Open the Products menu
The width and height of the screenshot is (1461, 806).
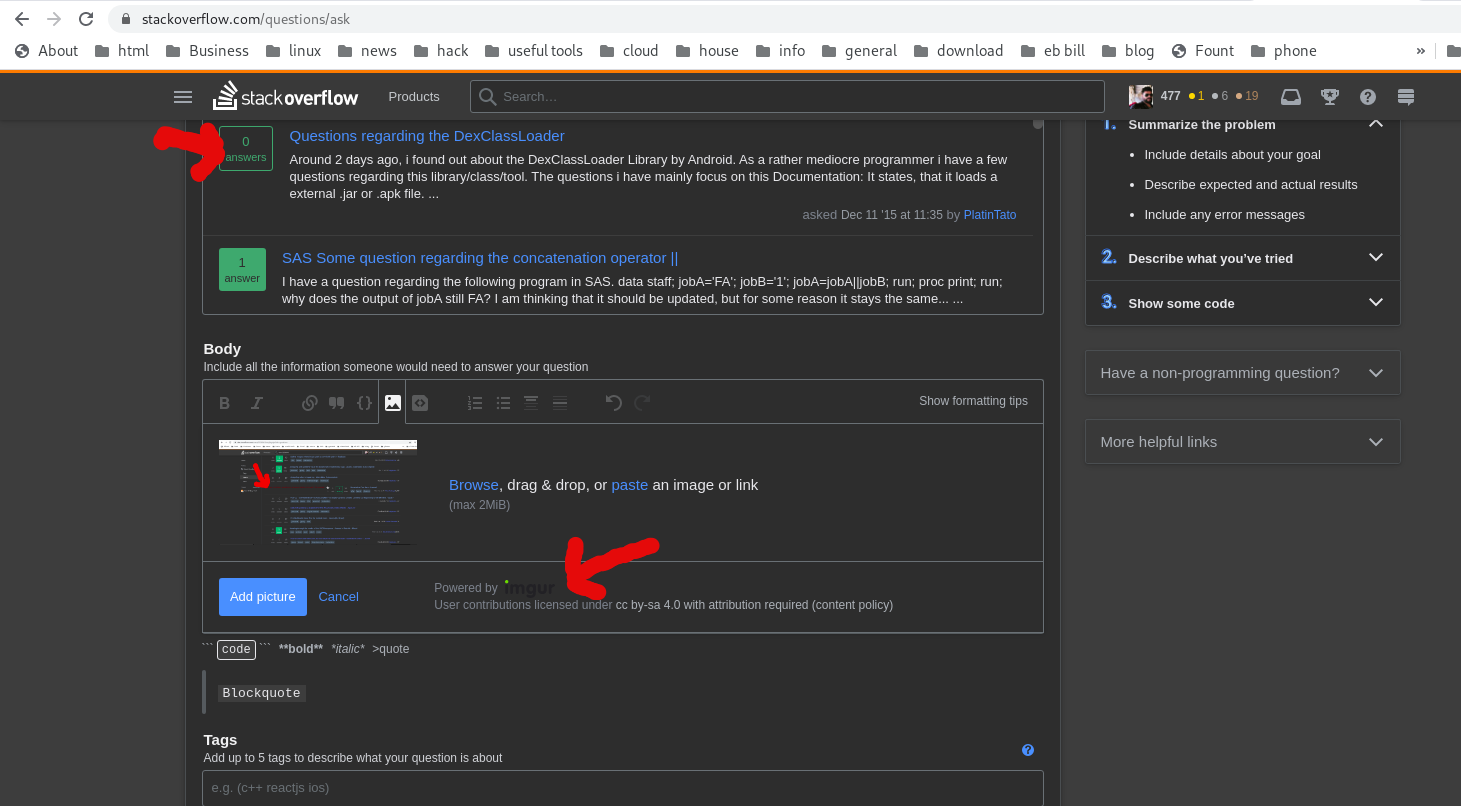[414, 97]
